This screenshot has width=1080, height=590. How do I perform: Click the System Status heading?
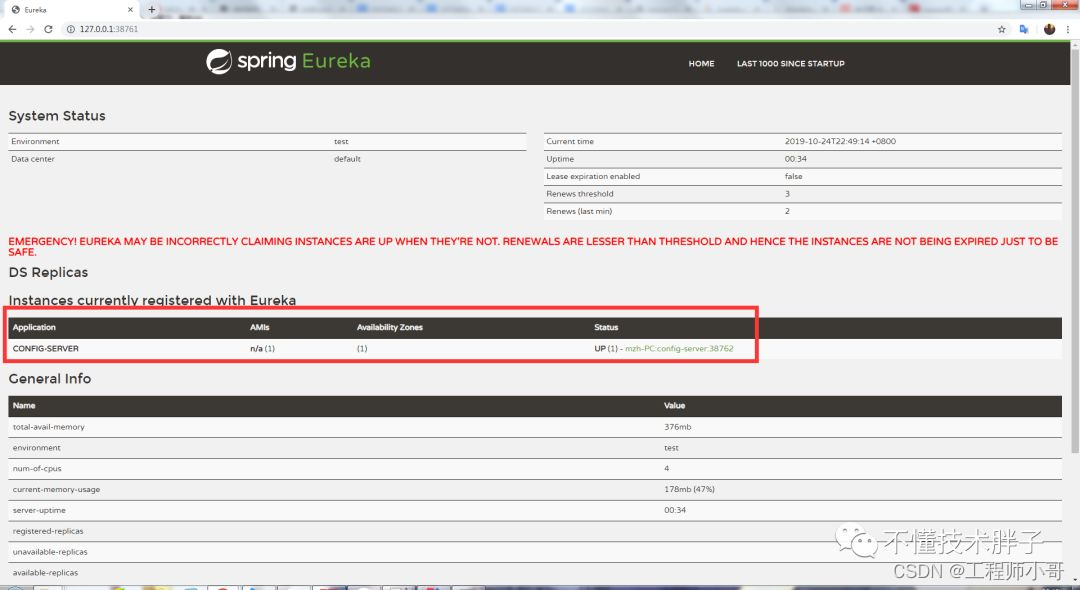tap(57, 116)
